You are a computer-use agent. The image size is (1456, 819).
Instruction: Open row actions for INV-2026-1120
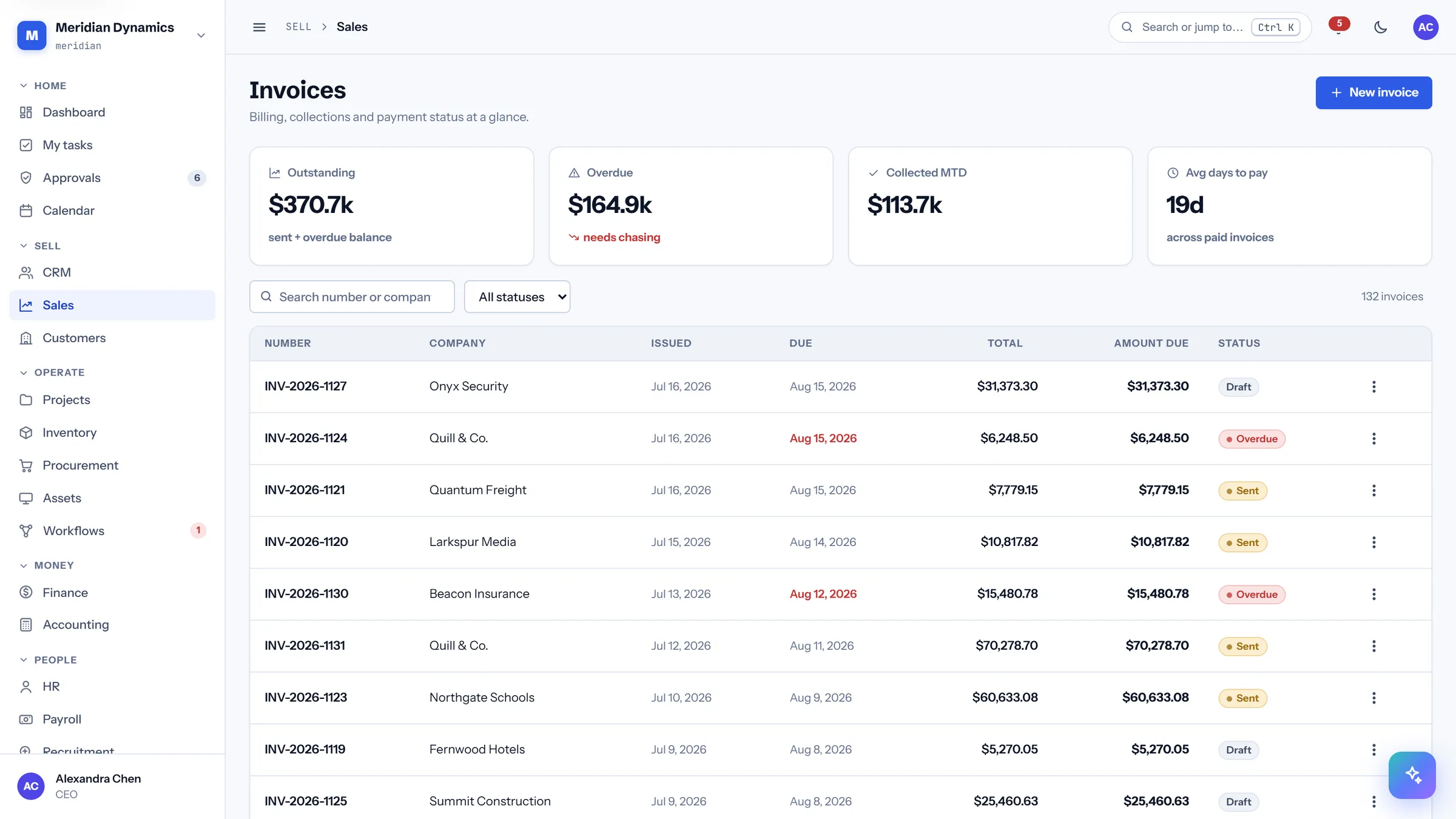coord(1373,542)
